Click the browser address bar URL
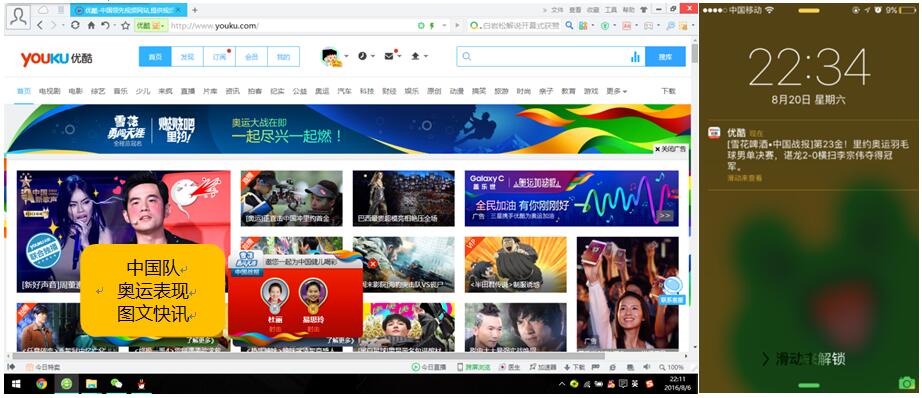The height and width of the screenshot is (398, 922). 214,26
